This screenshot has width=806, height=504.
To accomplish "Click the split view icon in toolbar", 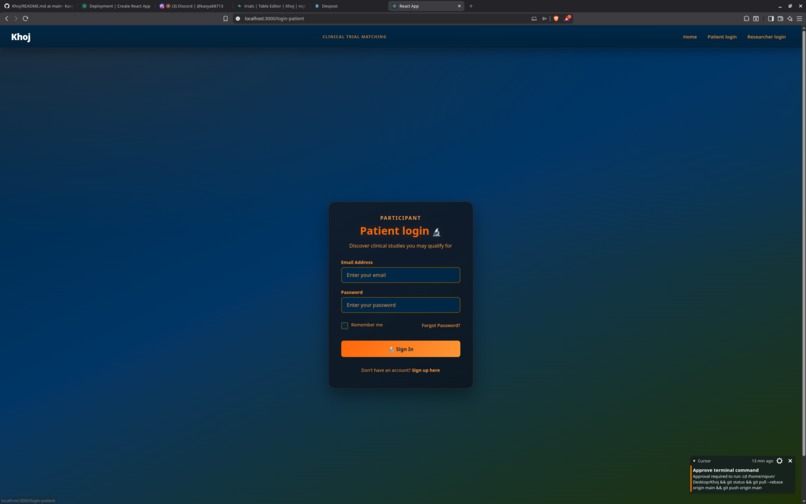I will pyautogui.click(x=756, y=19).
